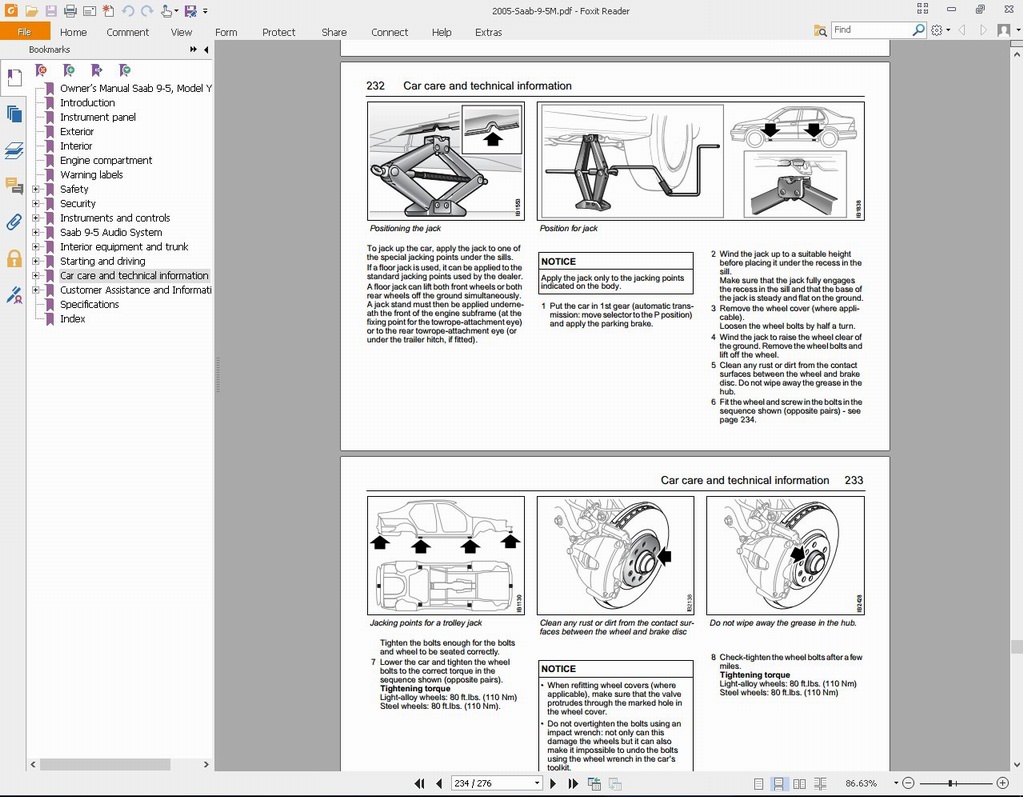Image resolution: width=1023 pixels, height=797 pixels.
Task: Click the Save disk icon
Action: 51,11
